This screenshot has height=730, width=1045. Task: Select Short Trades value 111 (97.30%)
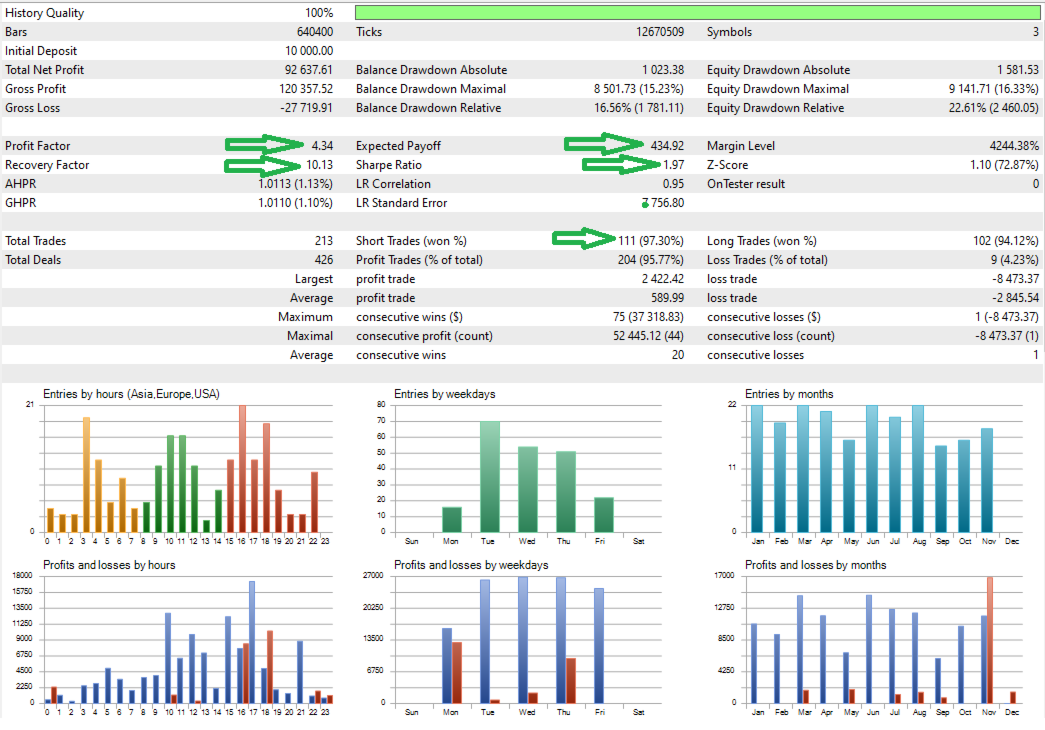pos(650,241)
